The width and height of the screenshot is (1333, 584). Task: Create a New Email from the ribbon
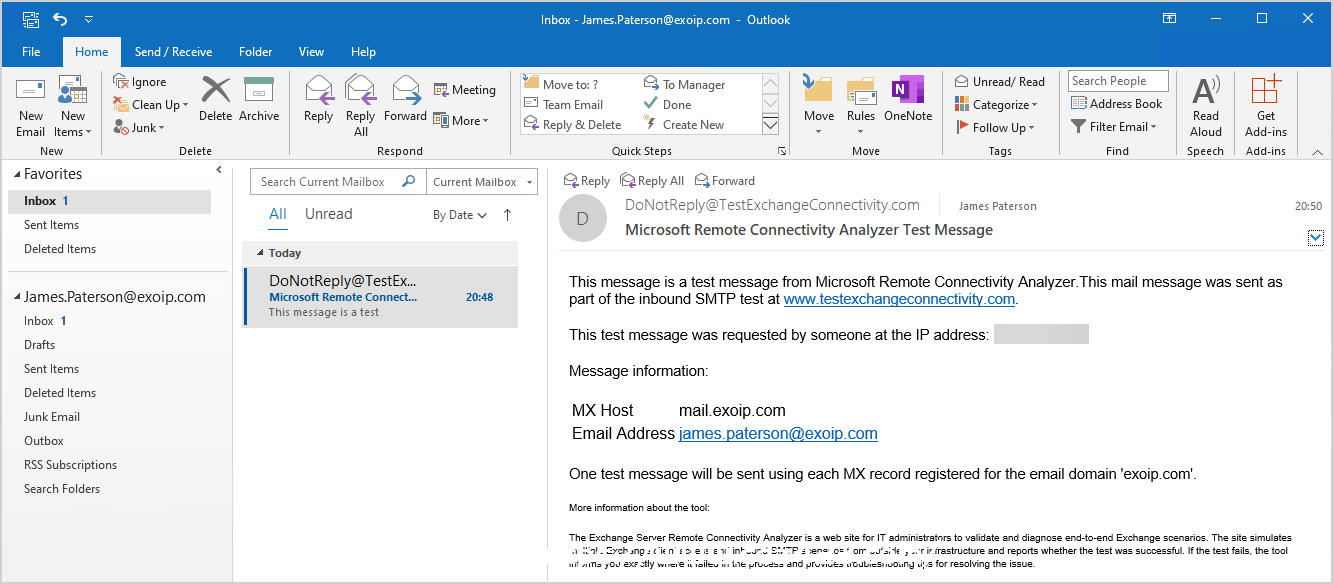click(31, 108)
